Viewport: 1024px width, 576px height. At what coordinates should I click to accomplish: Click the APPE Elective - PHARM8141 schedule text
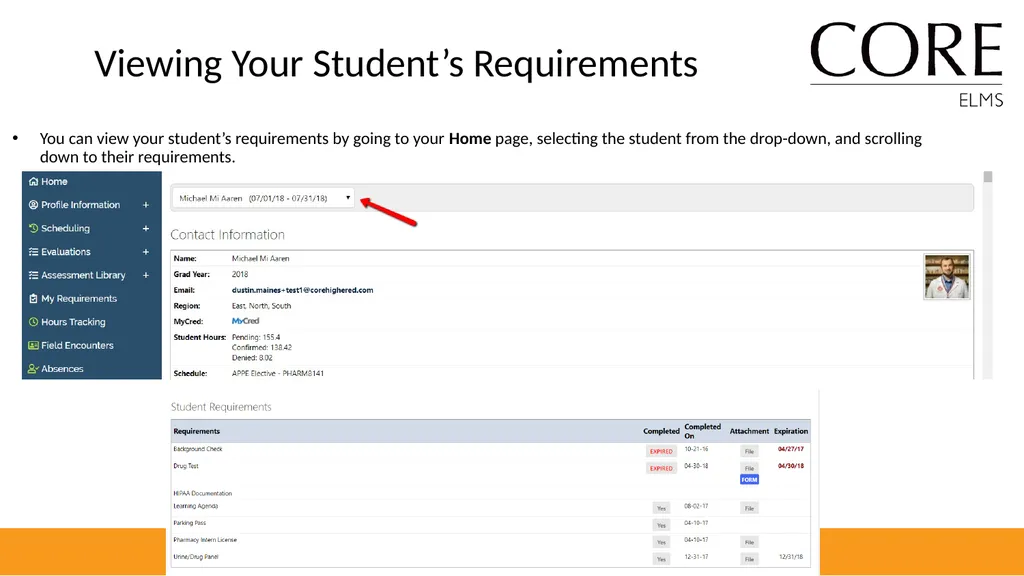(278, 374)
